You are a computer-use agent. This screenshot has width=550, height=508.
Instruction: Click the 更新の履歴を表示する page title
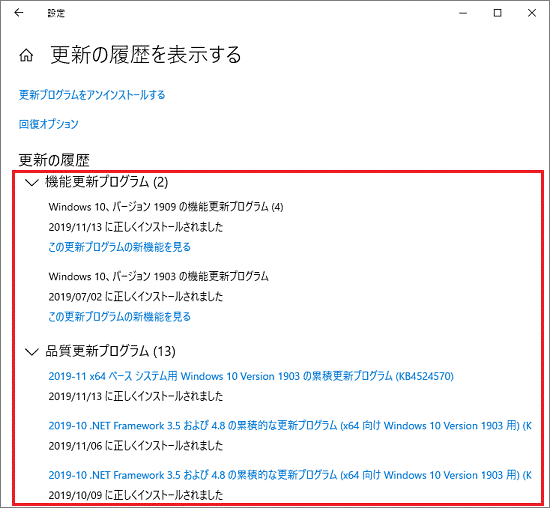[146, 55]
